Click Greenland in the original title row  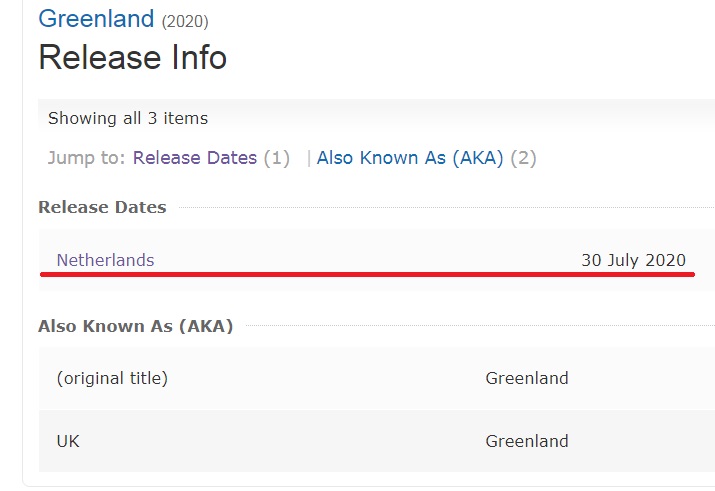point(526,378)
